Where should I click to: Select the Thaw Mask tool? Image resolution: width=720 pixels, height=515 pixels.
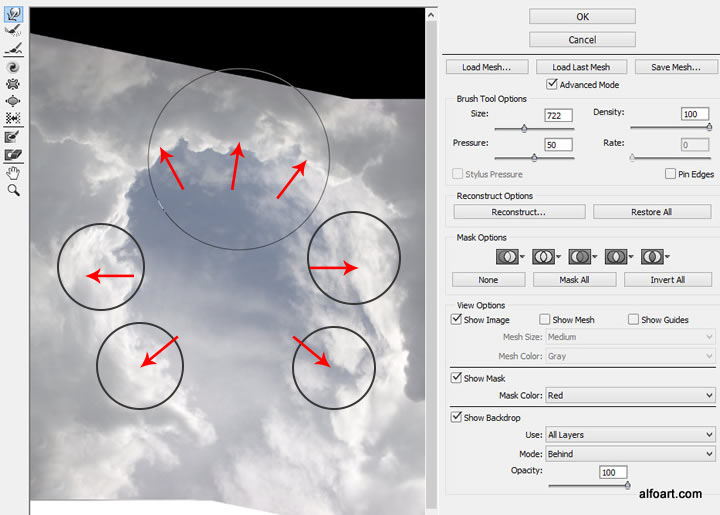14,155
